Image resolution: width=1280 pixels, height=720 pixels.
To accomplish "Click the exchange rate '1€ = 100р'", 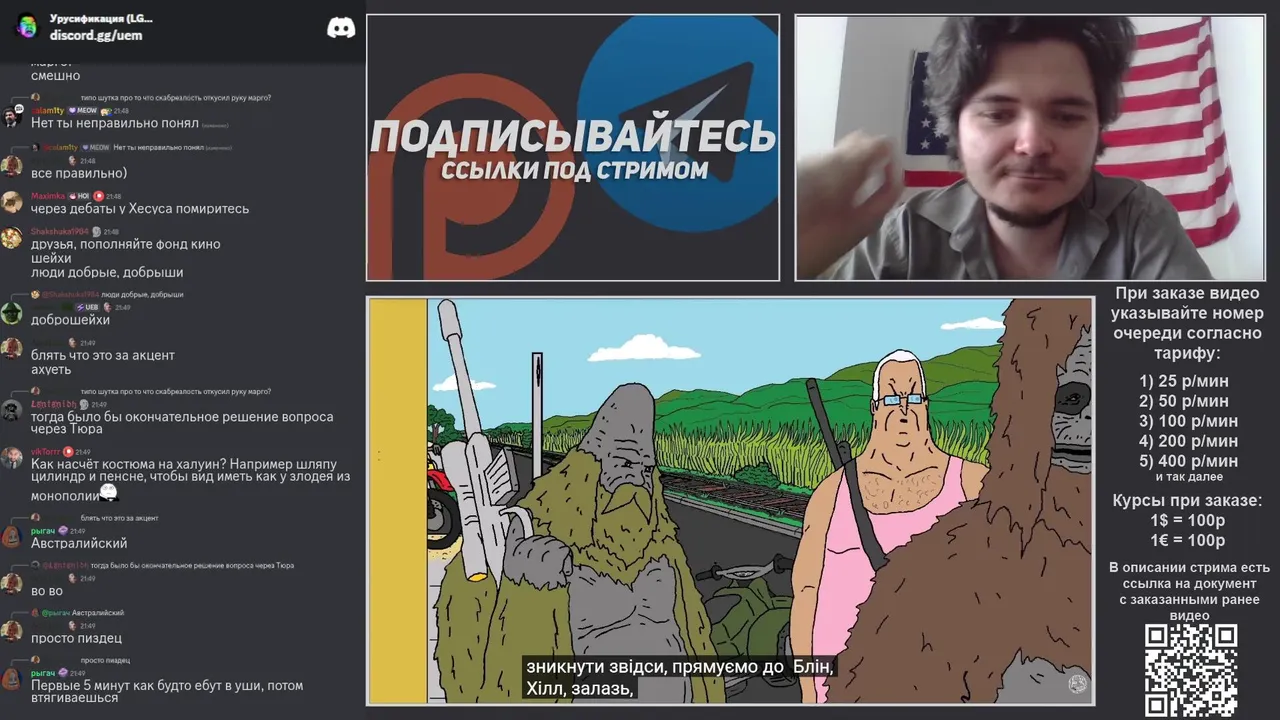I will pos(1187,540).
